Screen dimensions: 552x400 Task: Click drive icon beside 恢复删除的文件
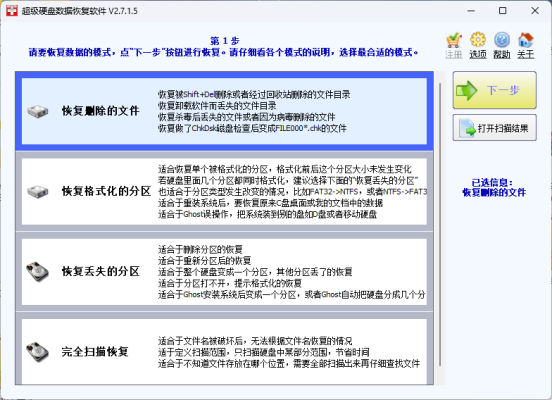click(x=38, y=111)
